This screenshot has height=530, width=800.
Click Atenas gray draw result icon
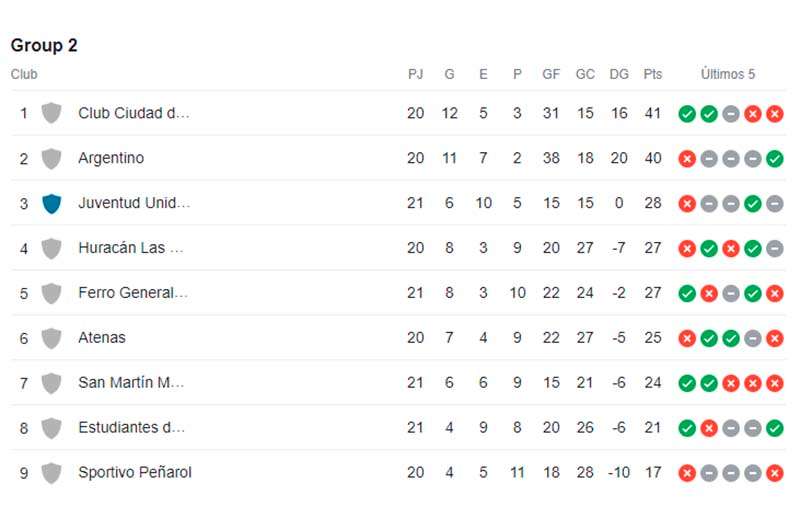click(753, 339)
